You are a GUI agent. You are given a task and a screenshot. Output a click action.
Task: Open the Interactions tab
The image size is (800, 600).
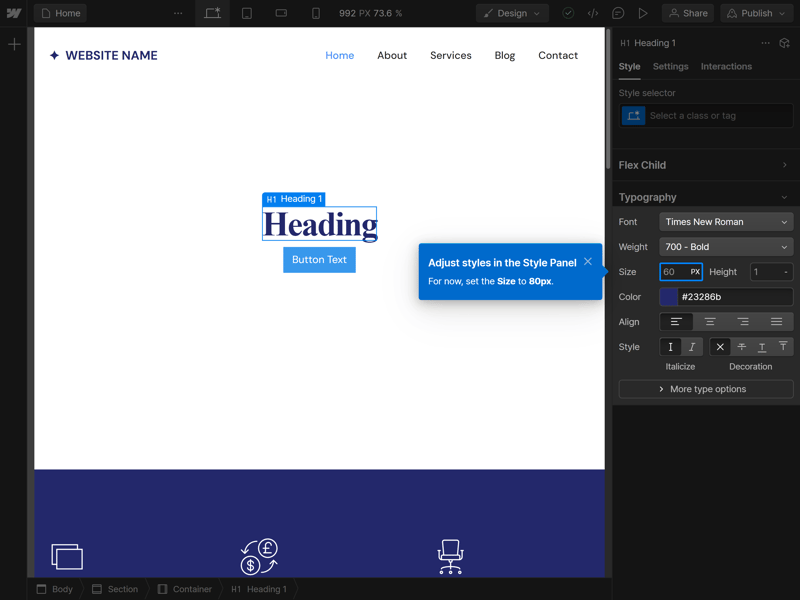click(x=726, y=66)
